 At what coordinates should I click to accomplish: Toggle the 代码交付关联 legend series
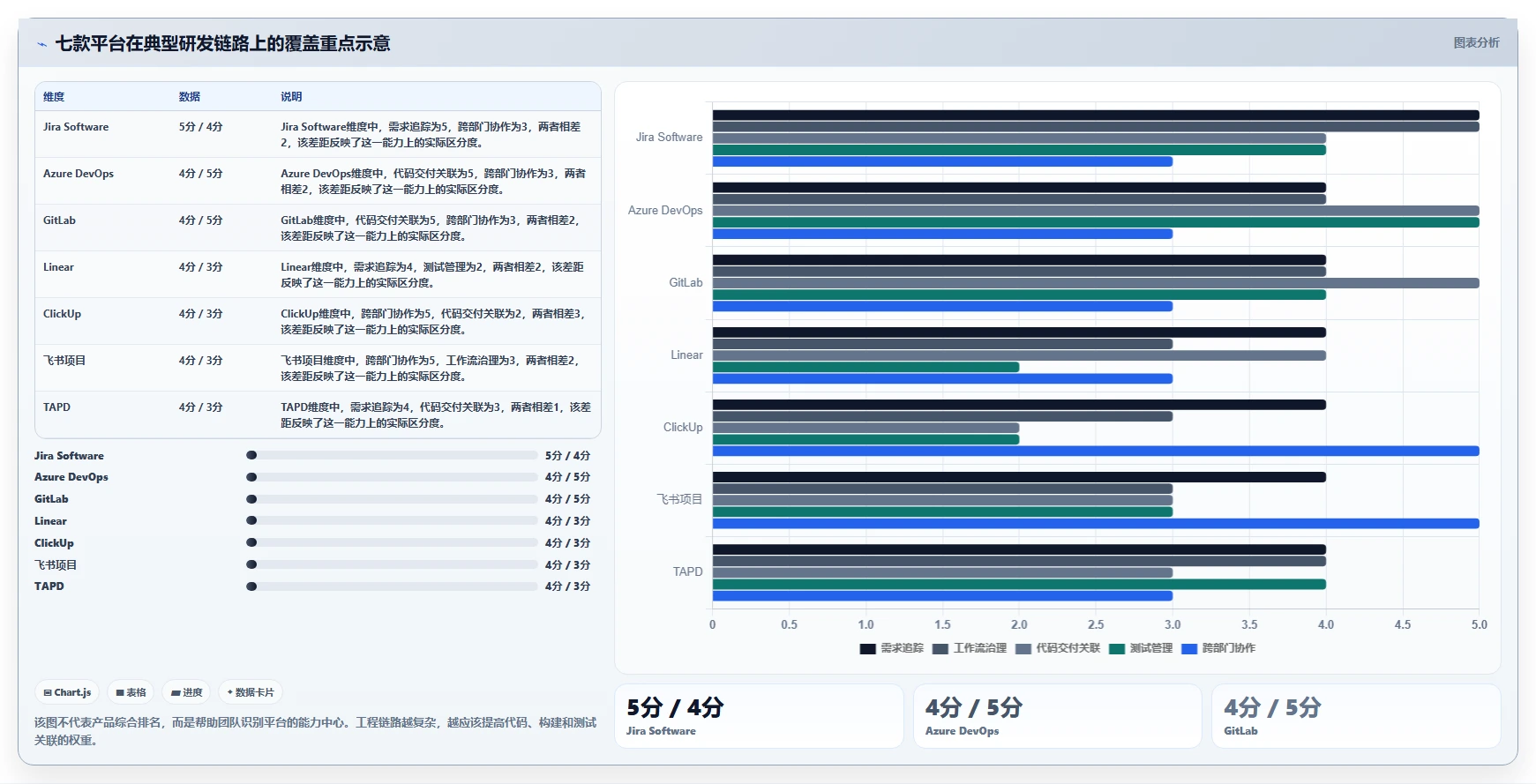pos(1058,648)
